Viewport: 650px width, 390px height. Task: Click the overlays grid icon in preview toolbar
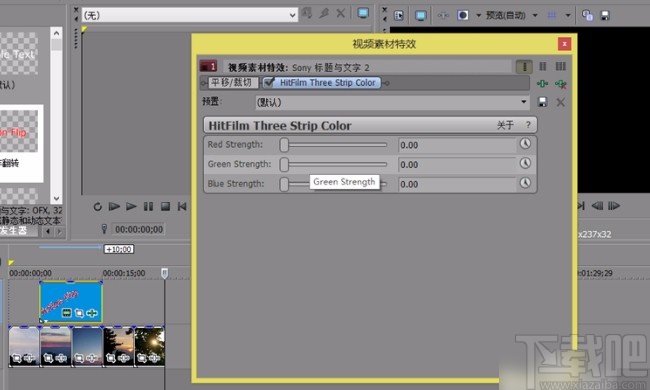(x=552, y=15)
